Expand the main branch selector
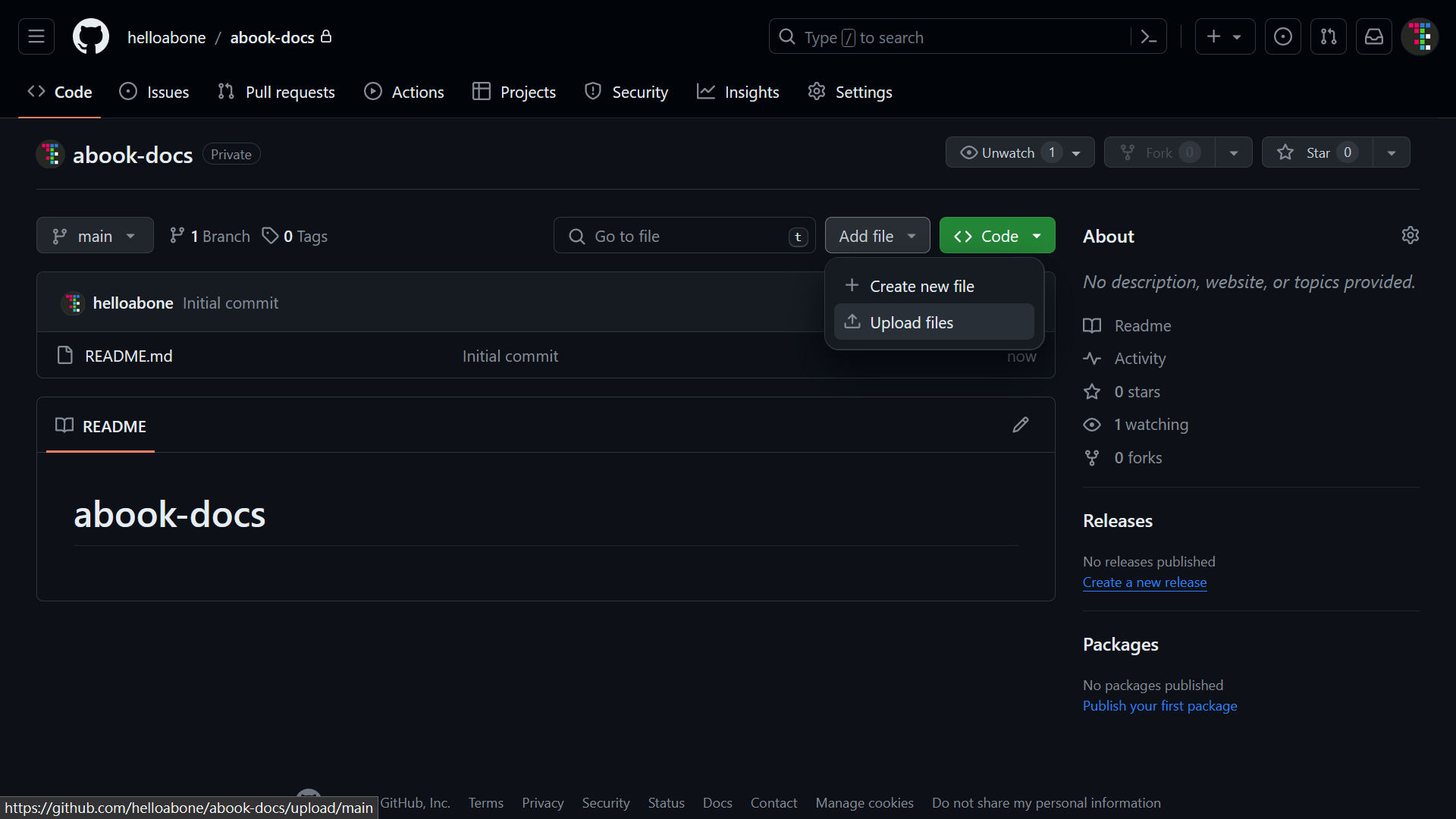This screenshot has height=819, width=1456. pyautogui.click(x=95, y=236)
